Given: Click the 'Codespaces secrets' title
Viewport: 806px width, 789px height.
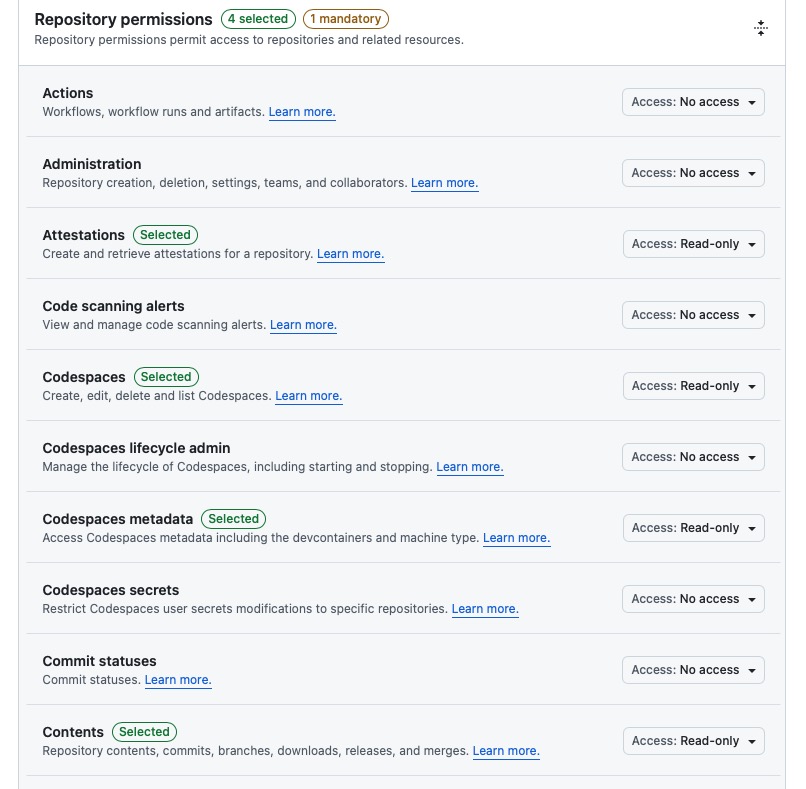Looking at the screenshot, I should pyautogui.click(x=111, y=590).
